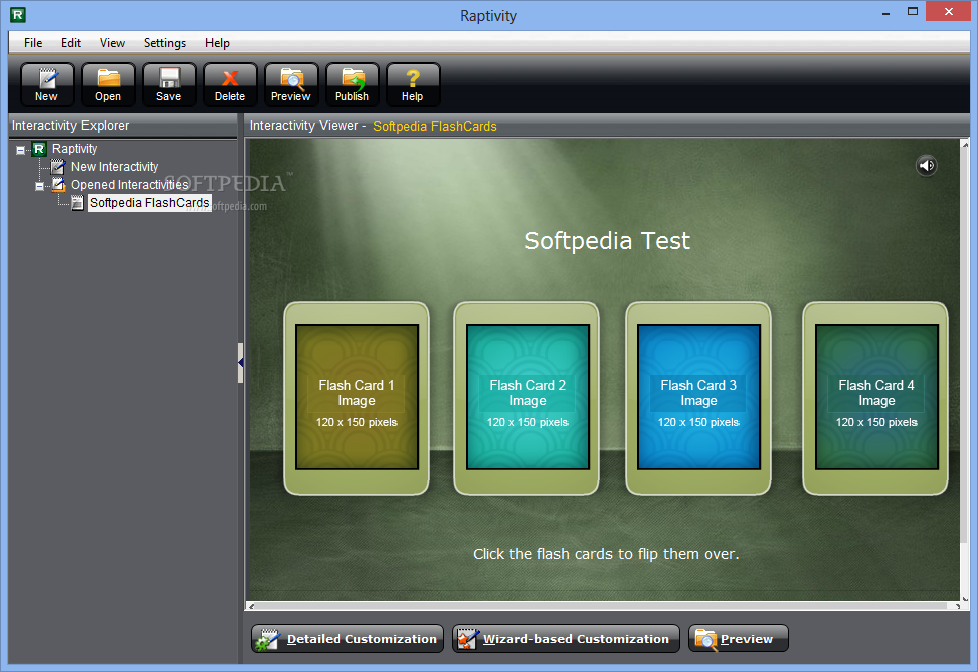Click the Detailed Customization button
Image resolution: width=978 pixels, height=672 pixels.
[347, 638]
